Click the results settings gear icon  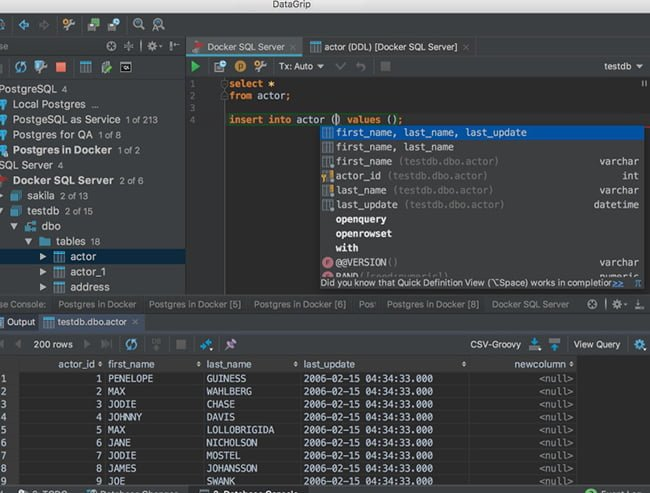click(640, 344)
